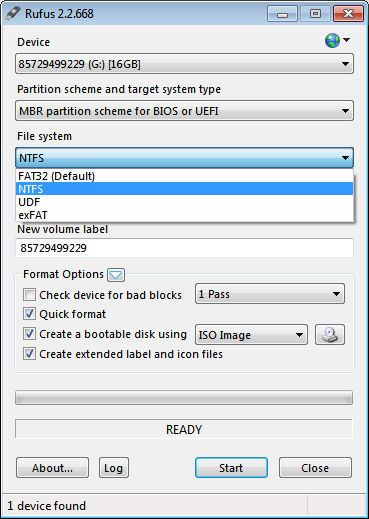Open the Log window button
Screen dimensions: 369x519
(x=114, y=468)
